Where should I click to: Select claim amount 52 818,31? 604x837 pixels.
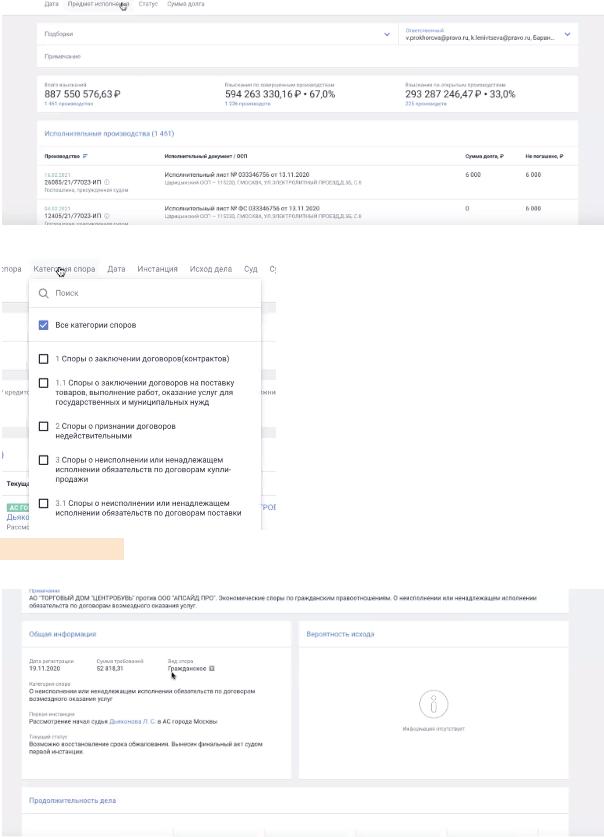110,668
